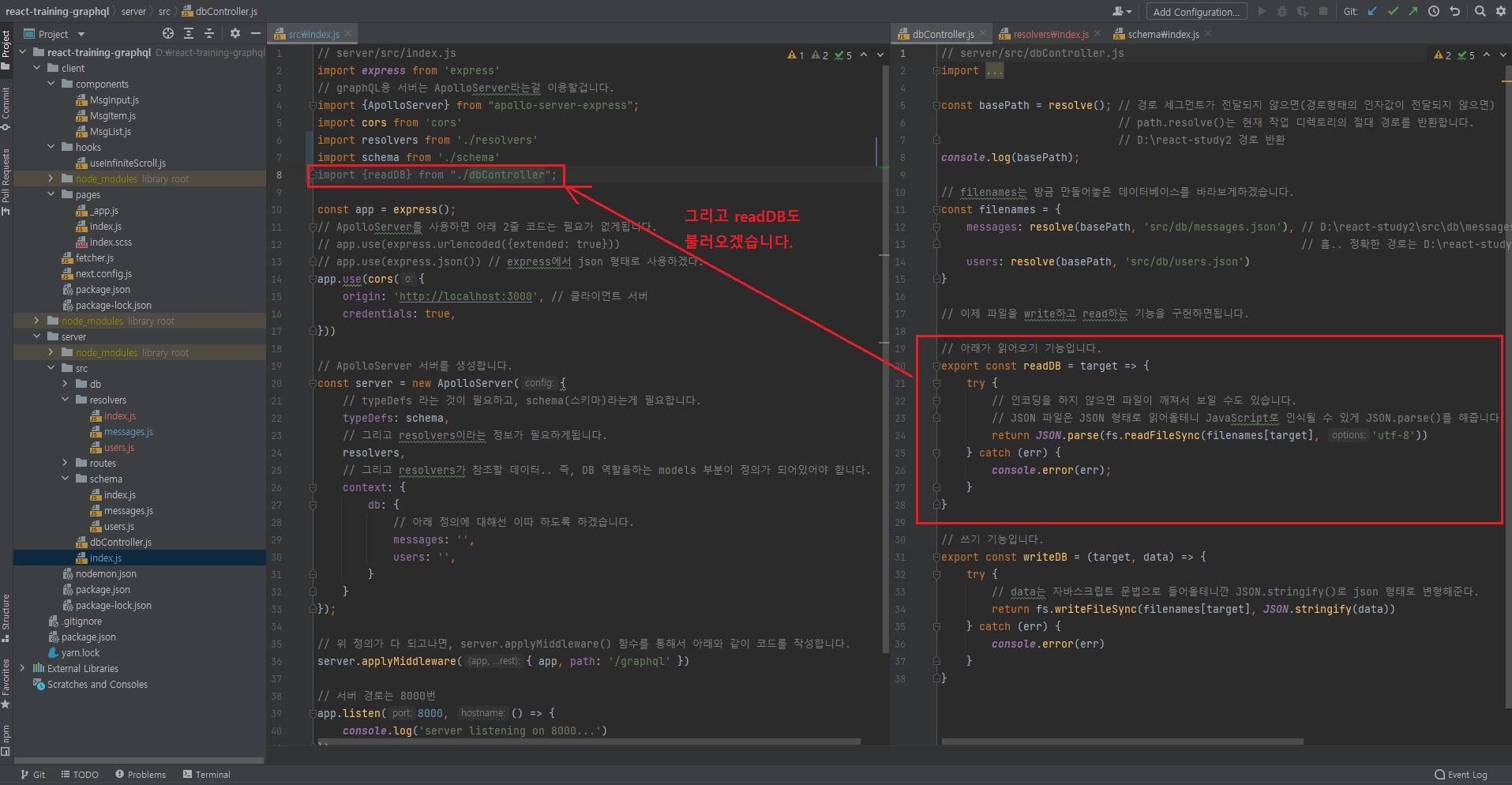Collapse the schema folder

coord(66,479)
